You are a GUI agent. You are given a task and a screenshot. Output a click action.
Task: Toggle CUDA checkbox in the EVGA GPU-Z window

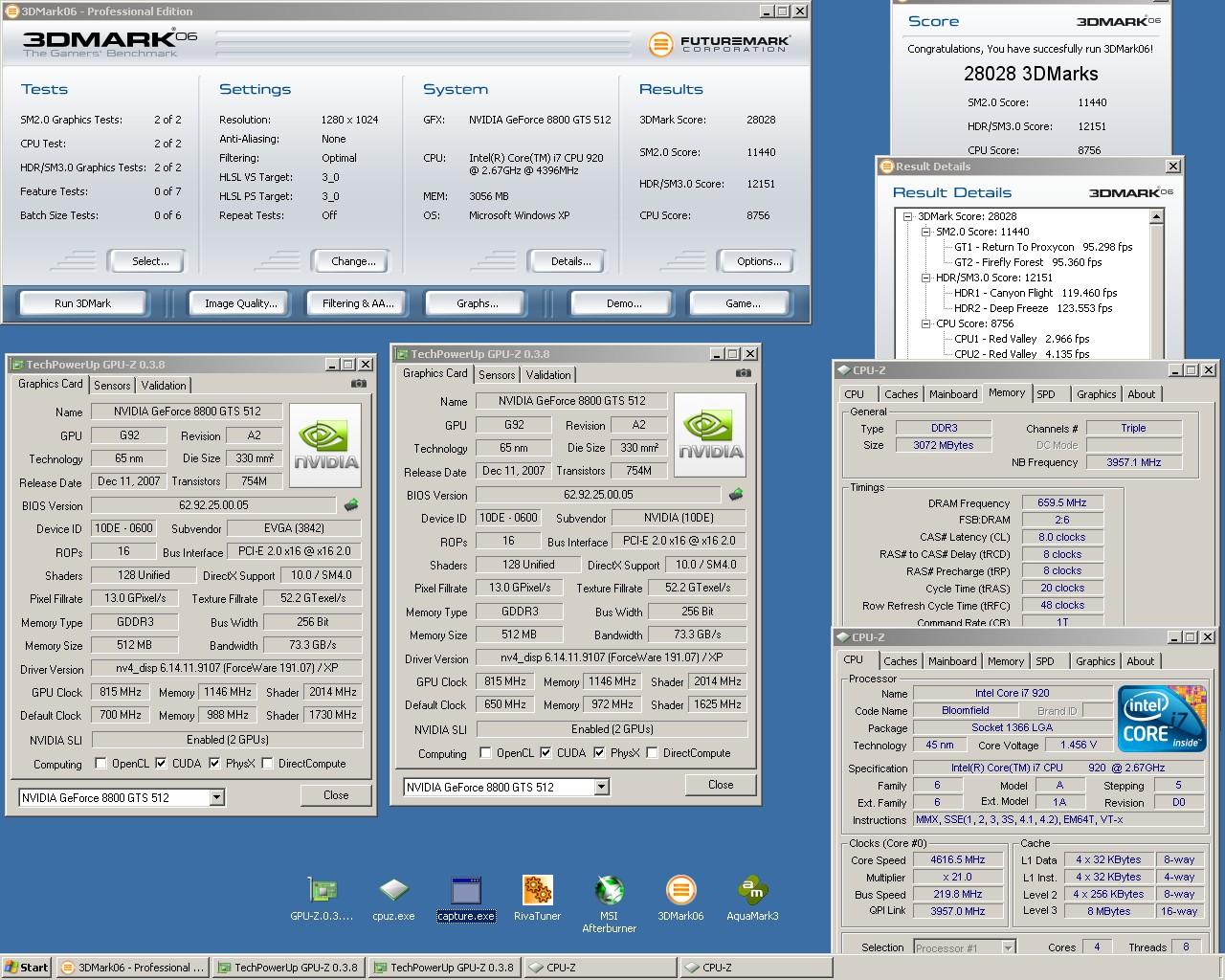click(x=161, y=764)
